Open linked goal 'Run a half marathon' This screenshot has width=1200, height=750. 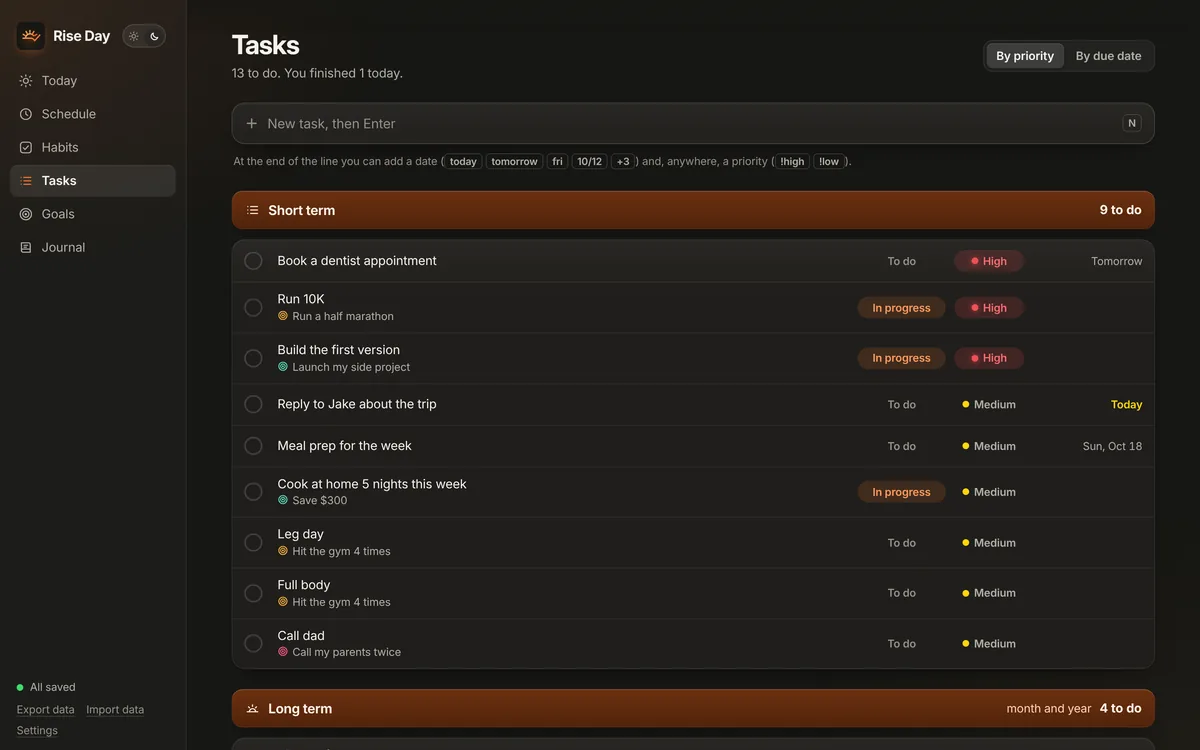pos(336,316)
